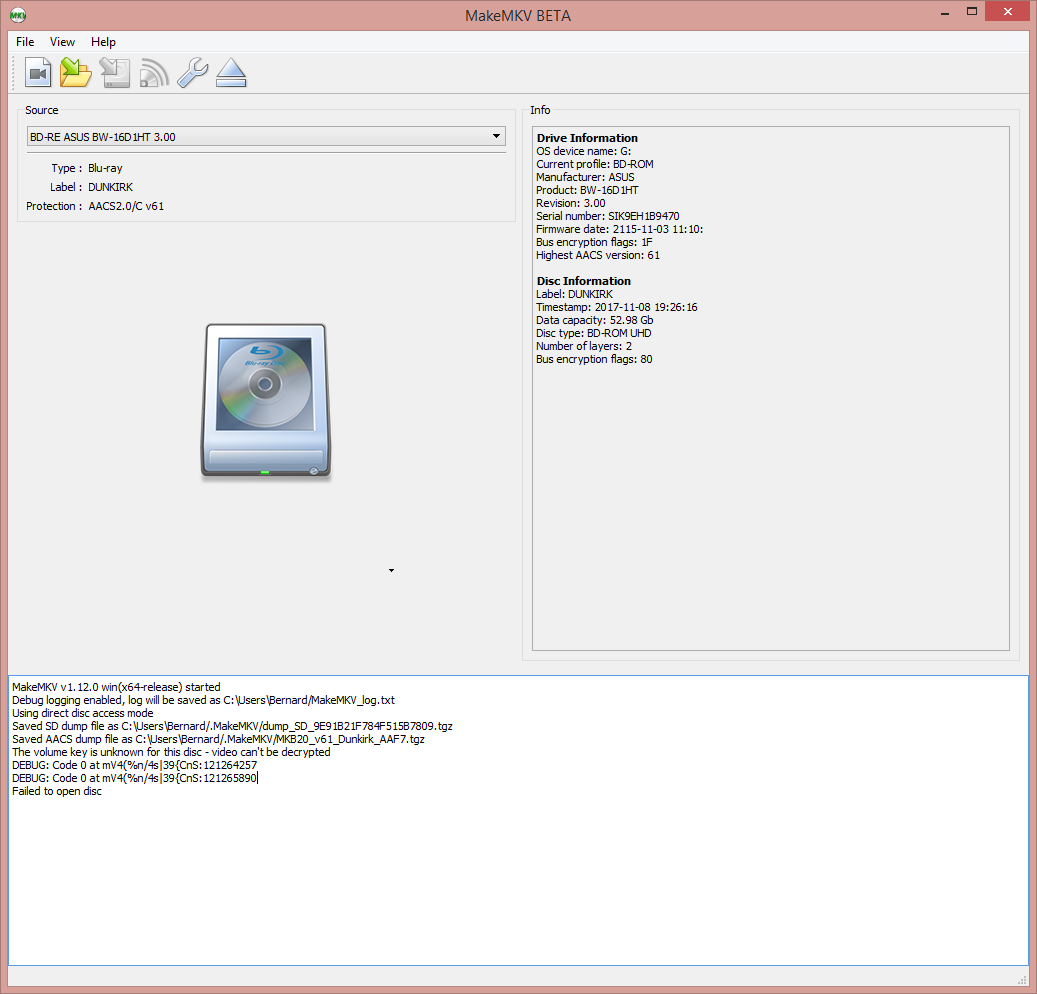This screenshot has width=1037, height=994.
Task: Expand the Source drive dropdown
Action: tap(266, 136)
